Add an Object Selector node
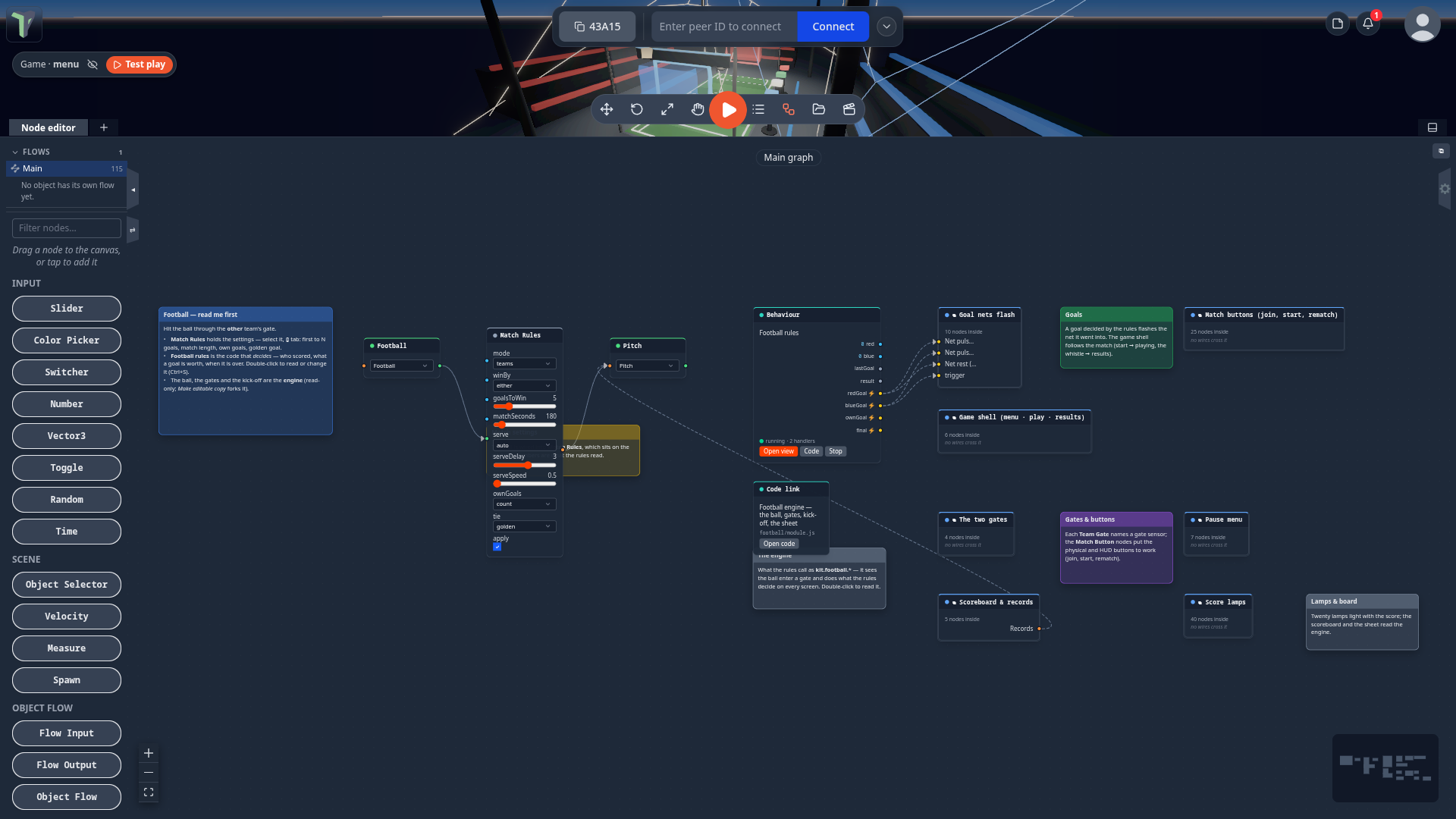 tap(67, 585)
